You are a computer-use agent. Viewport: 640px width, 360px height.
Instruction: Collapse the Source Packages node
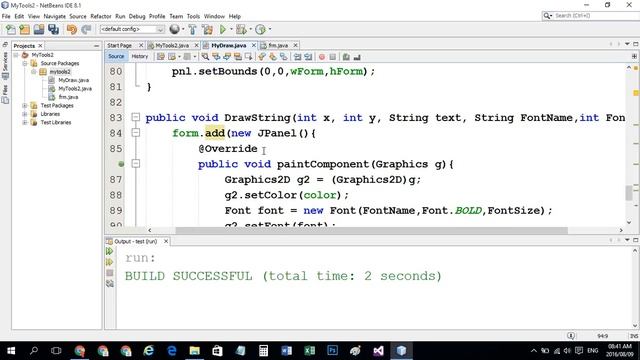[25, 63]
